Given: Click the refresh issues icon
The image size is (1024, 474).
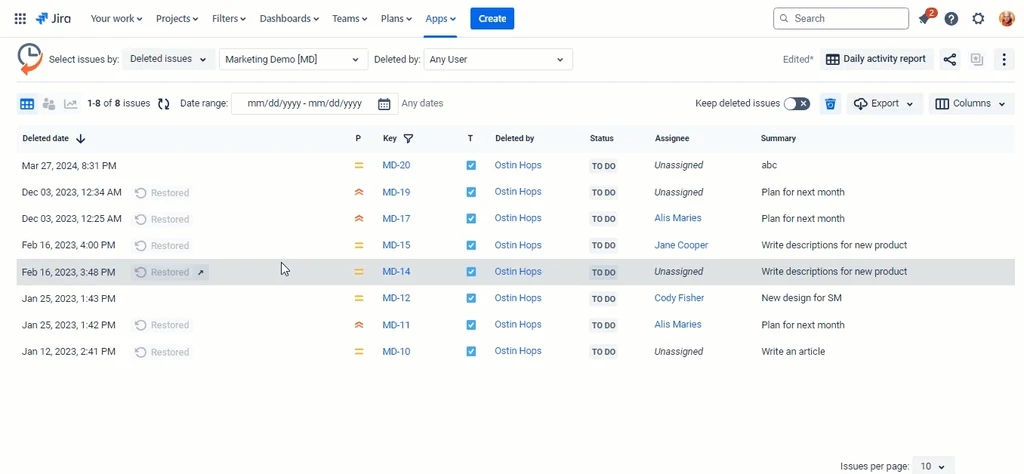Looking at the screenshot, I should [x=164, y=104].
